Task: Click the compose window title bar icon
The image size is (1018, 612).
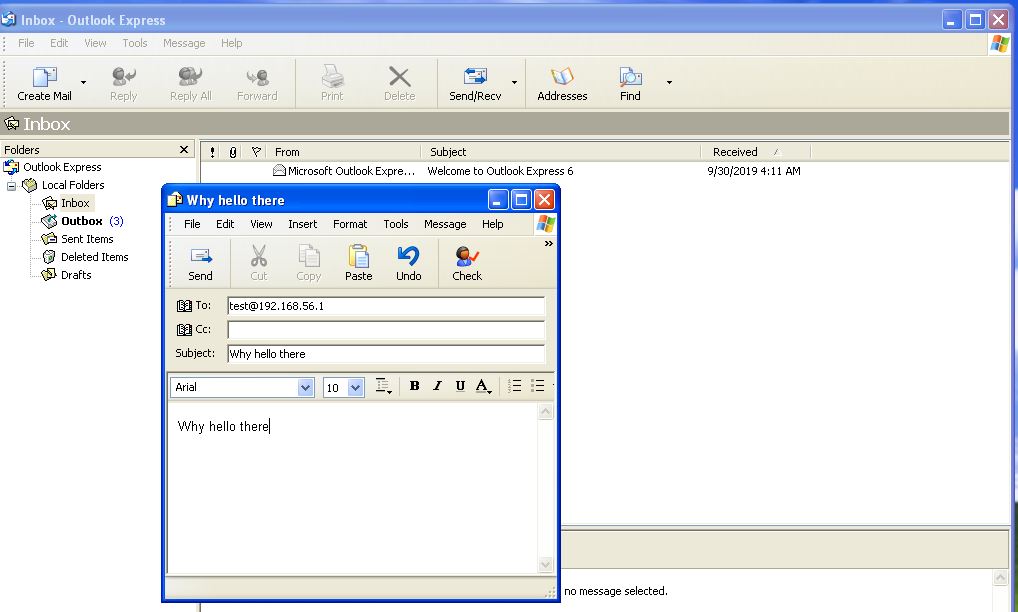Action: coord(174,200)
